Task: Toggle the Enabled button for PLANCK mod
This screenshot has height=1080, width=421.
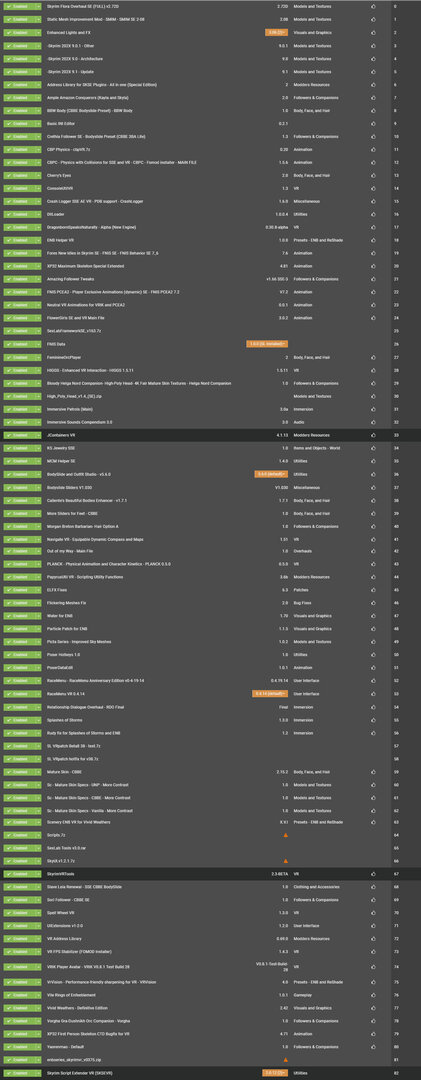Action: 19,564
